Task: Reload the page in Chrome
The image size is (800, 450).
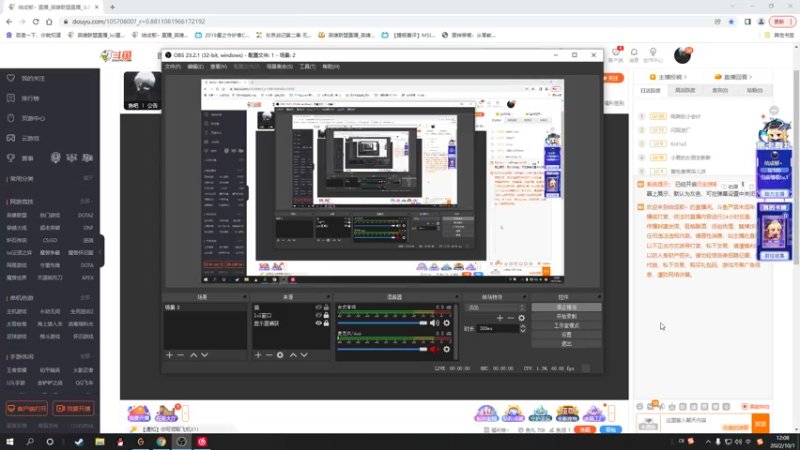Action: (36, 21)
